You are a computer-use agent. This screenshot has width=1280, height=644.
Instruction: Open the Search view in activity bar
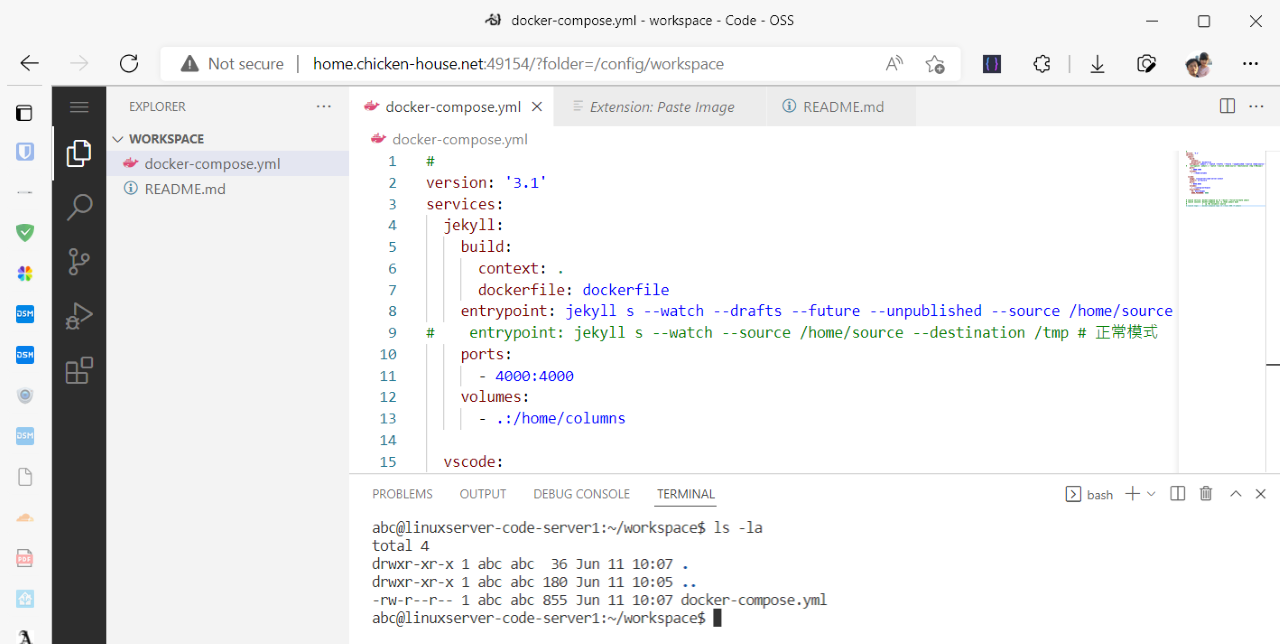(x=79, y=207)
